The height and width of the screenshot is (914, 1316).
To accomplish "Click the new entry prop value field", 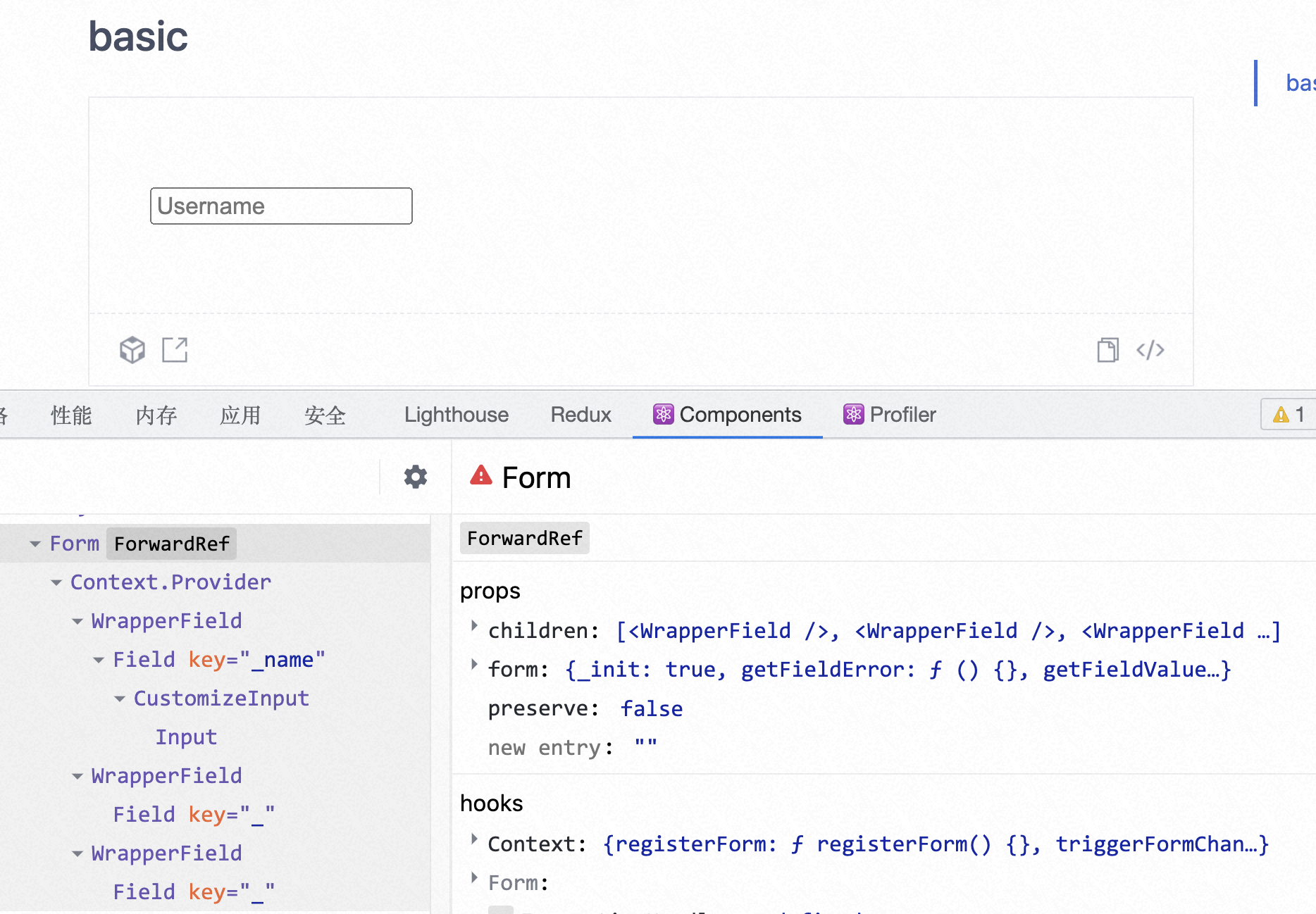I will (x=645, y=747).
